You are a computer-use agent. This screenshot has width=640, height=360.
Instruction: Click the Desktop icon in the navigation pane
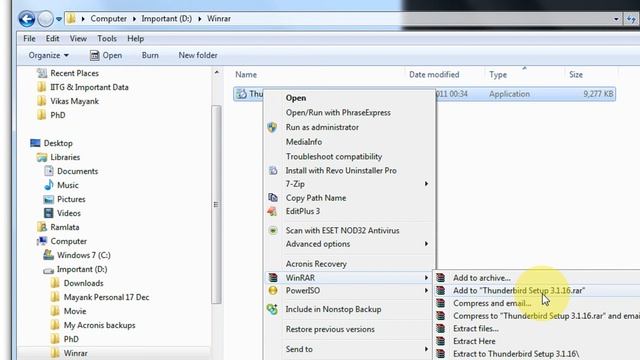click(36, 143)
